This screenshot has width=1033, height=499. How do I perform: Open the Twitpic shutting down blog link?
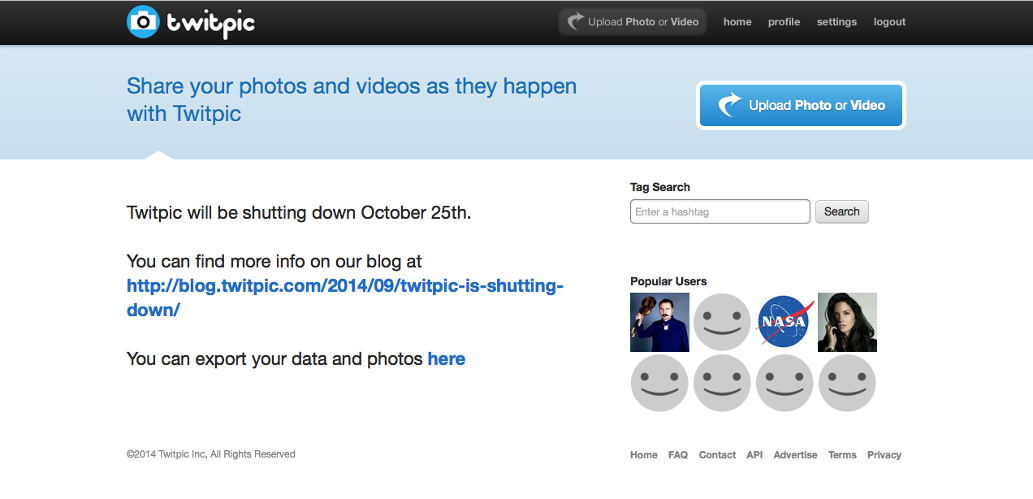point(345,298)
